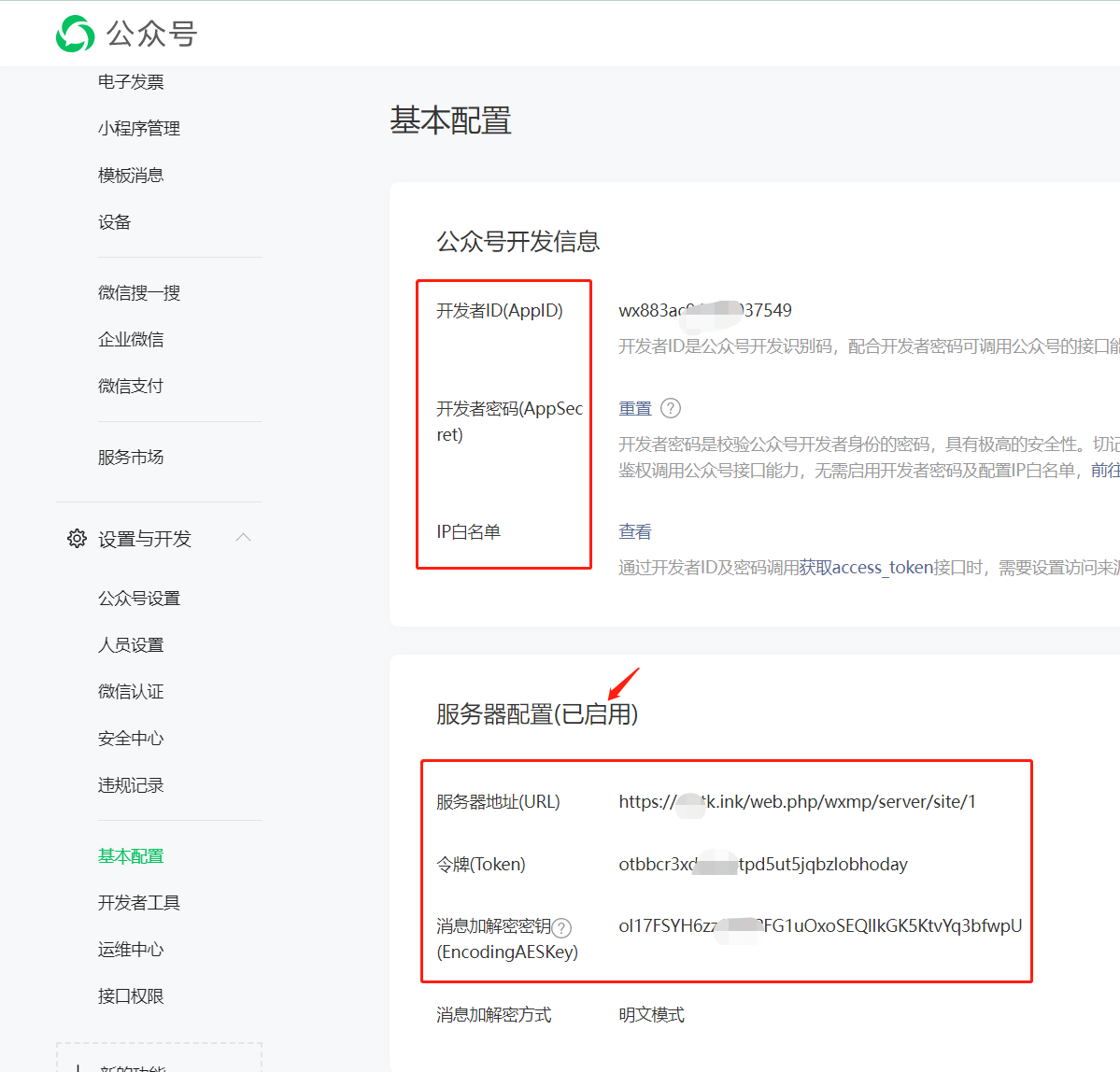Click 查看 to view the IP whitelist
The width and height of the screenshot is (1120, 1072).
pos(634,530)
